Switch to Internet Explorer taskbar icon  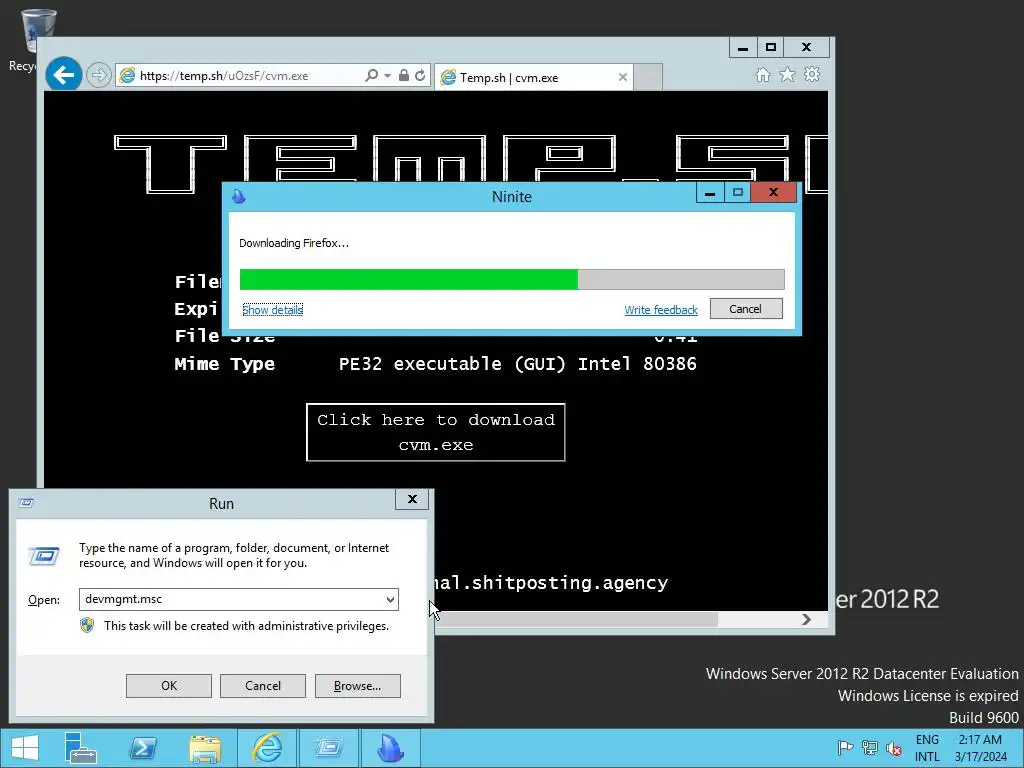(x=267, y=748)
